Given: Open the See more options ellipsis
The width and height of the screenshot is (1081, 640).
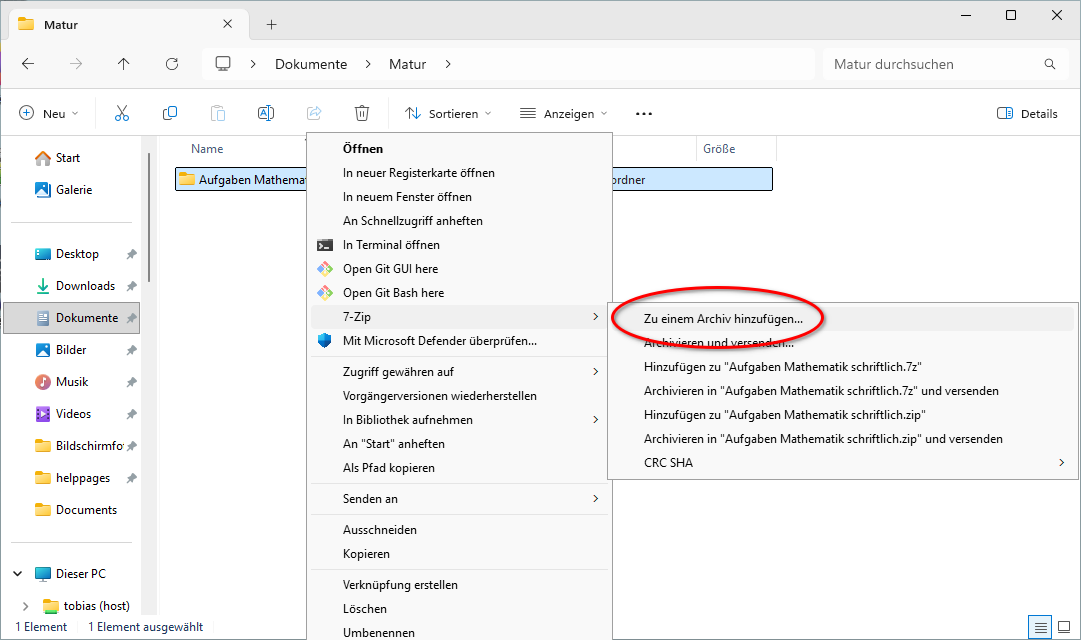Looking at the screenshot, I should pyautogui.click(x=644, y=114).
